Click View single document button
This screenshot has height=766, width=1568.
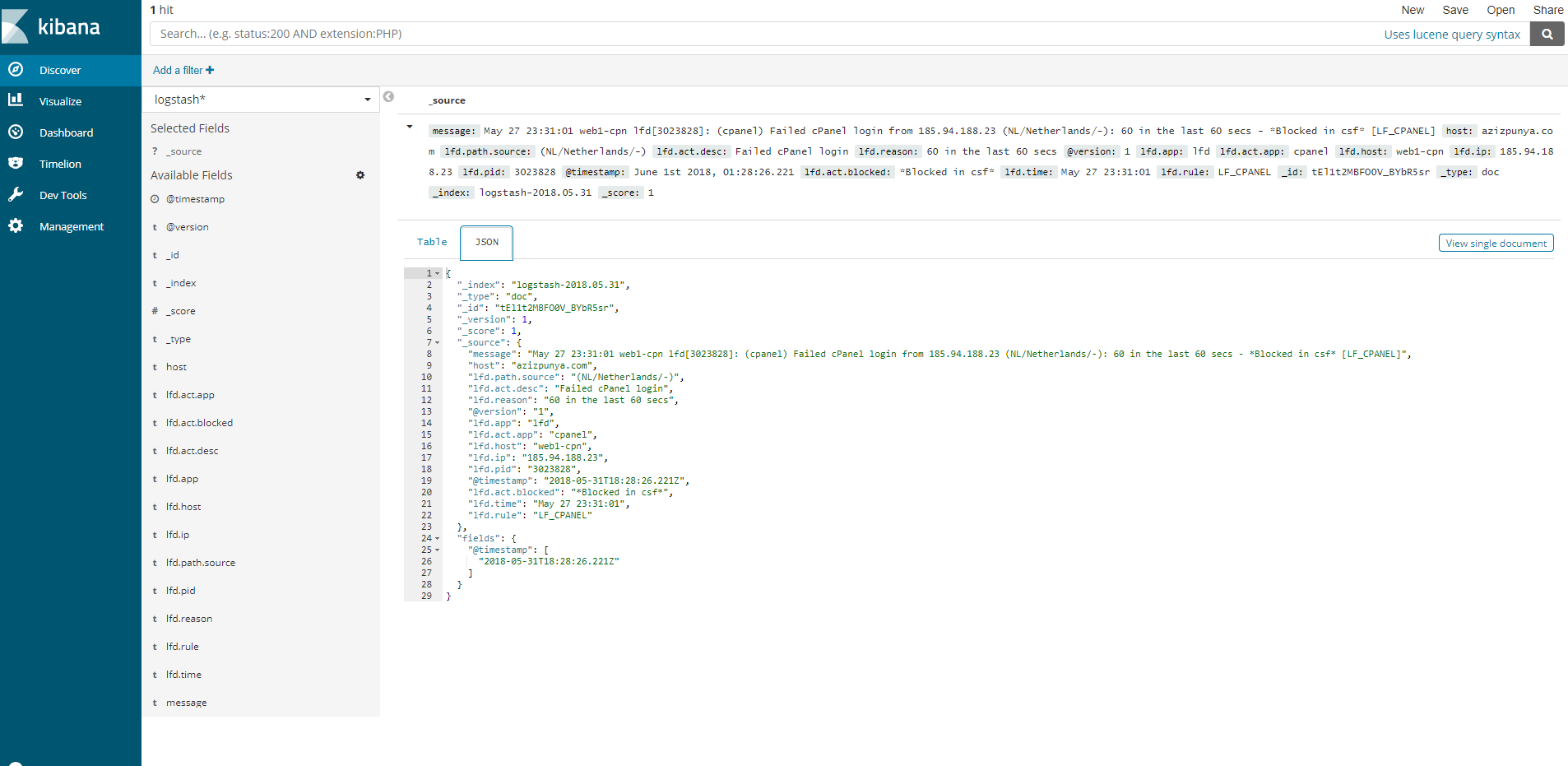click(x=1496, y=243)
